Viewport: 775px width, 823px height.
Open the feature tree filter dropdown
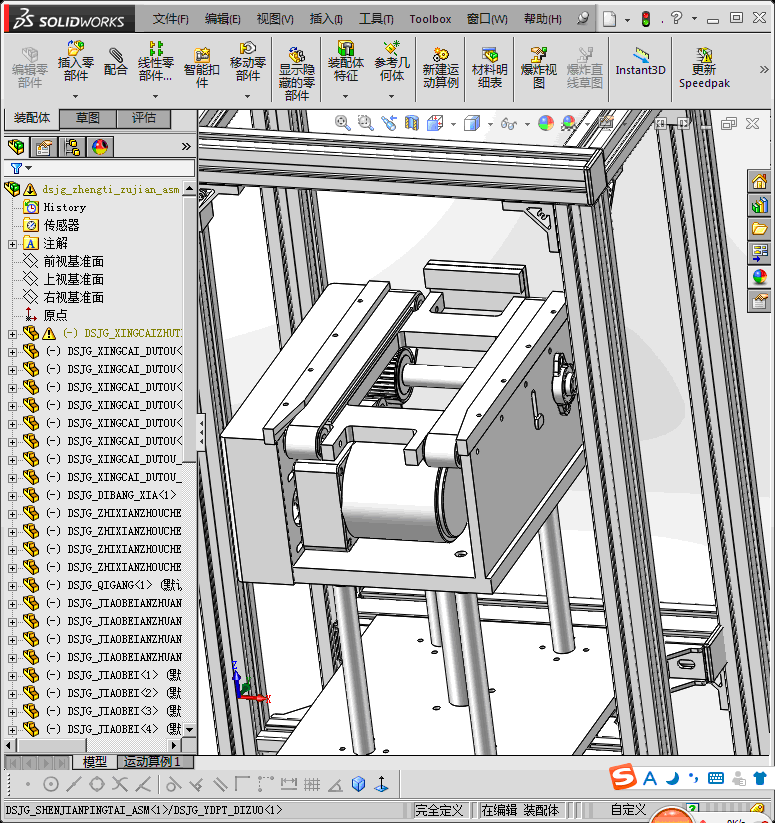click(20, 168)
